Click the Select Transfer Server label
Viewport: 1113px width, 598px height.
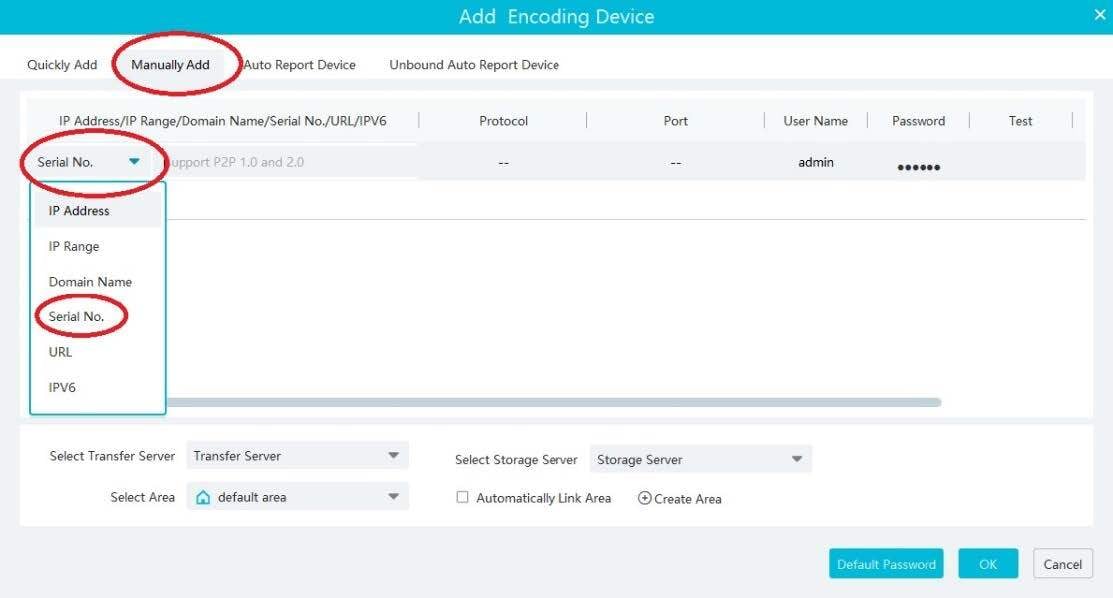click(112, 456)
